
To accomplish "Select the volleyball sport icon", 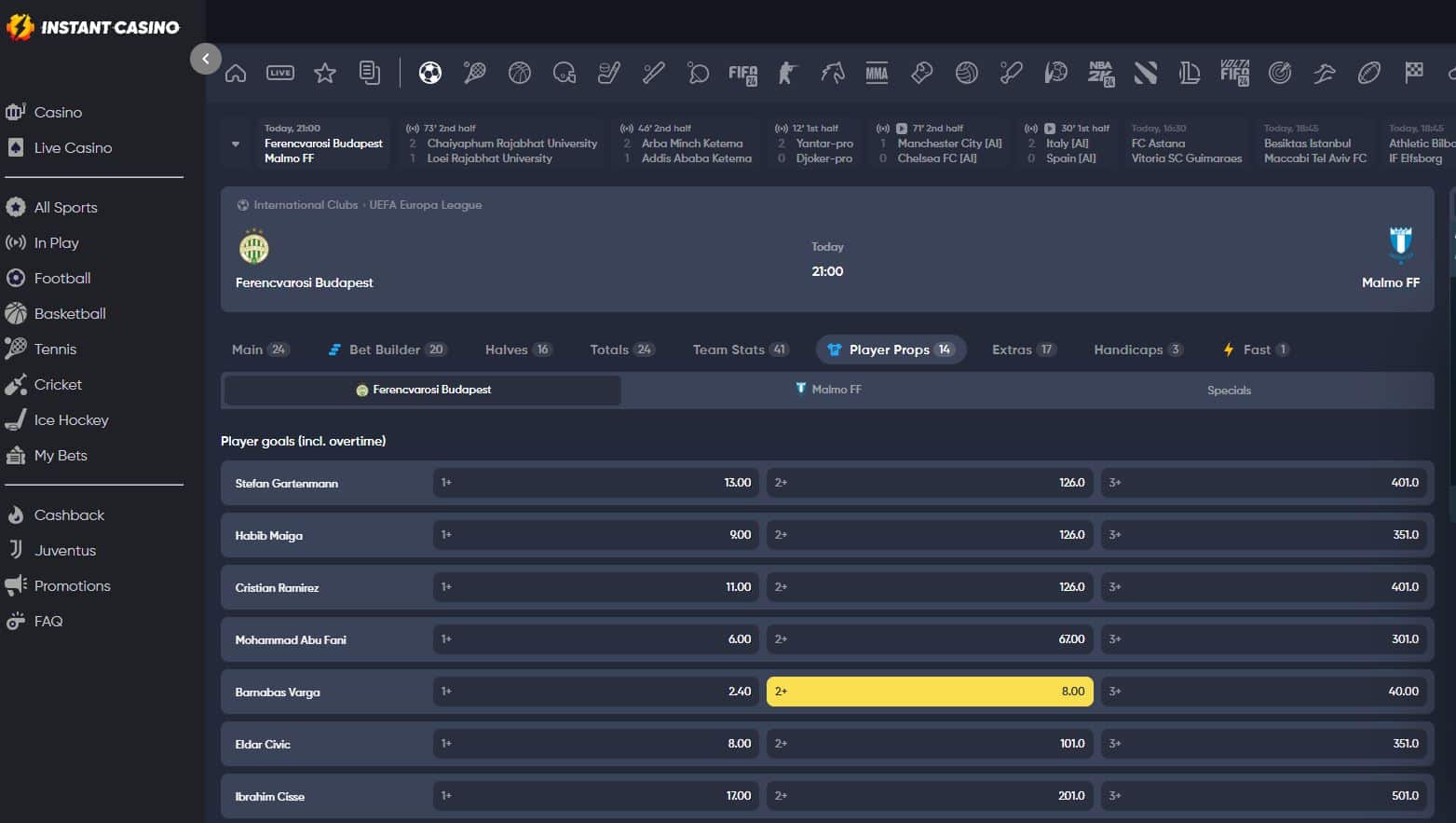I will coord(966,73).
